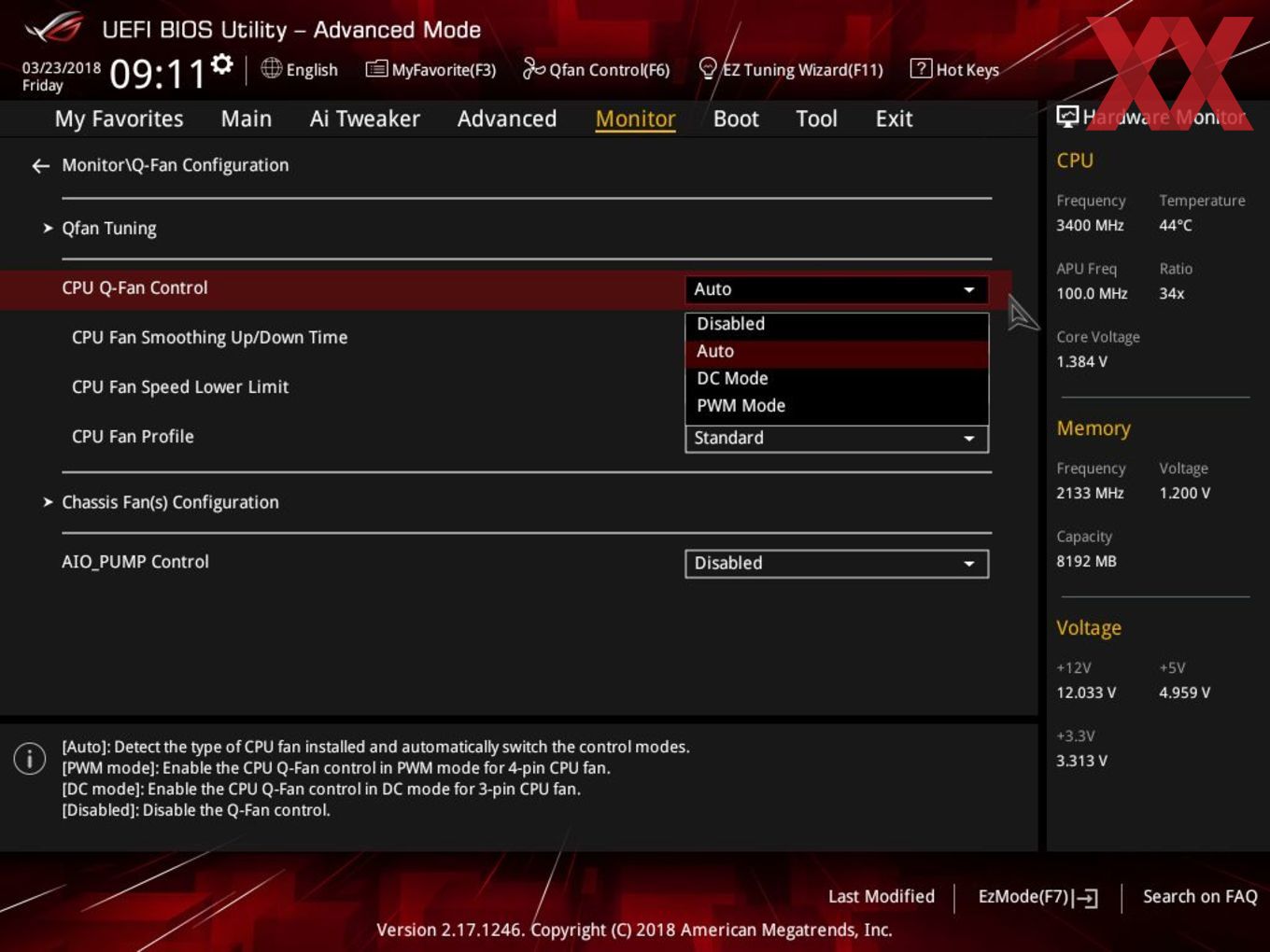Click the settings gear next to the clock
The image size is (1270, 952).
point(221,63)
